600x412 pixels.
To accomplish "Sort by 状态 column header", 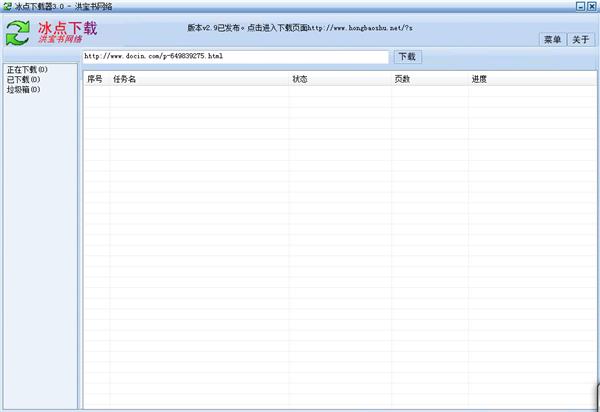I will 340,79.
